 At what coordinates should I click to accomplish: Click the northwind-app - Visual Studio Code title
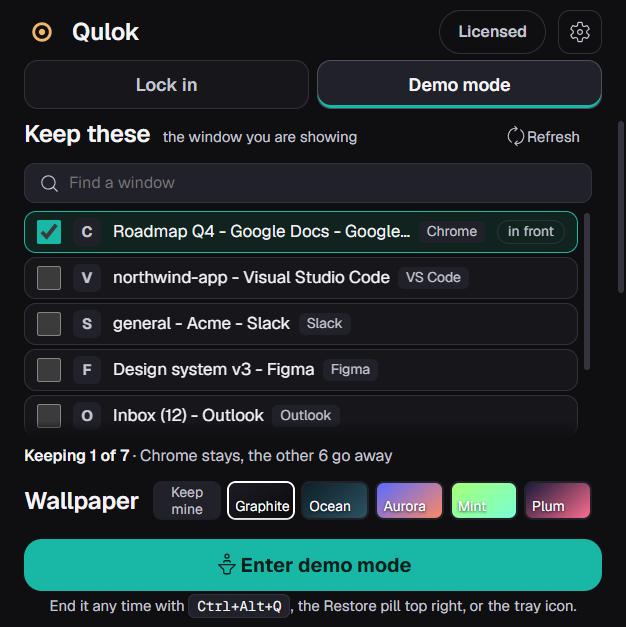[251, 278]
